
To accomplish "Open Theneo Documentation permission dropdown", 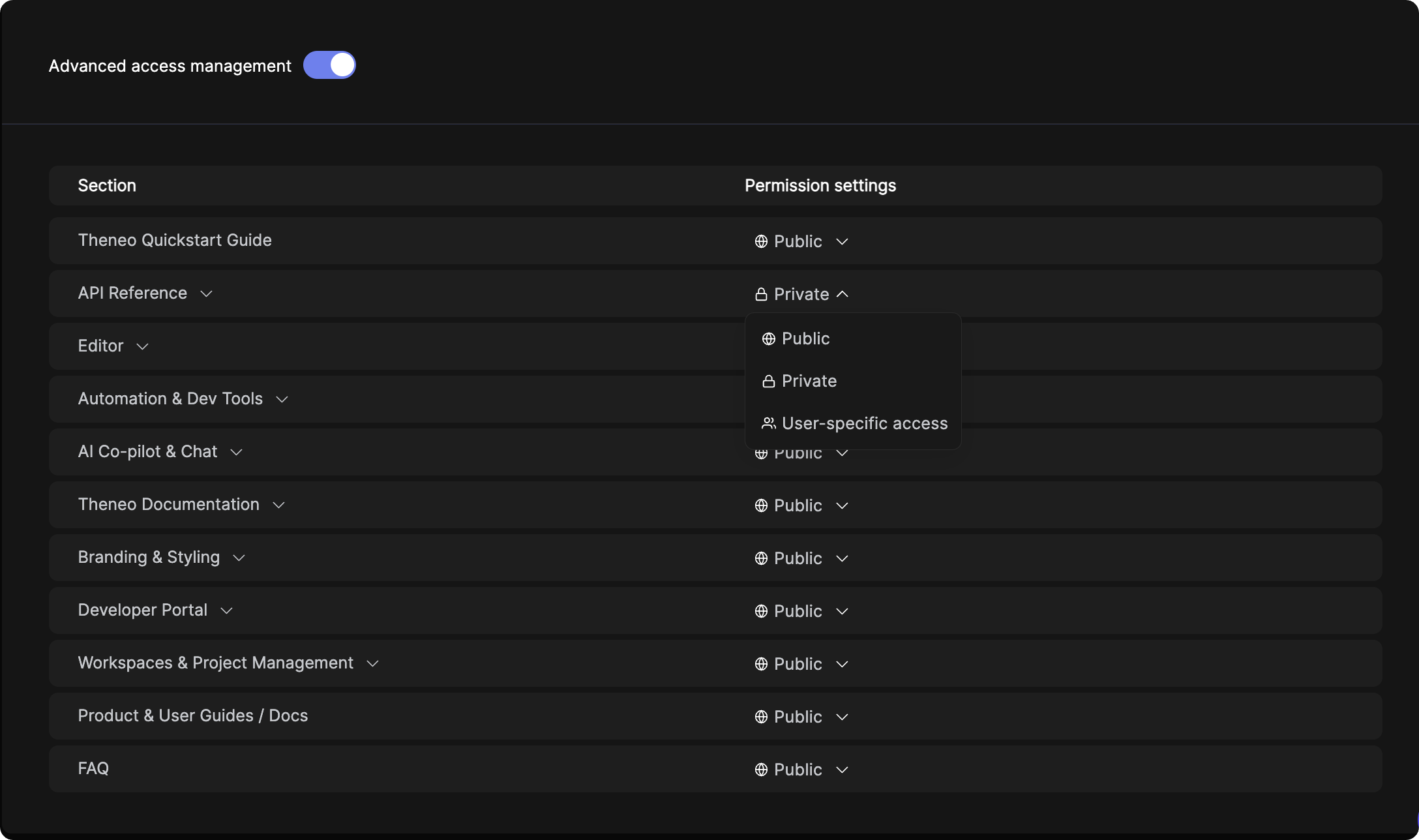I will tap(801, 505).
